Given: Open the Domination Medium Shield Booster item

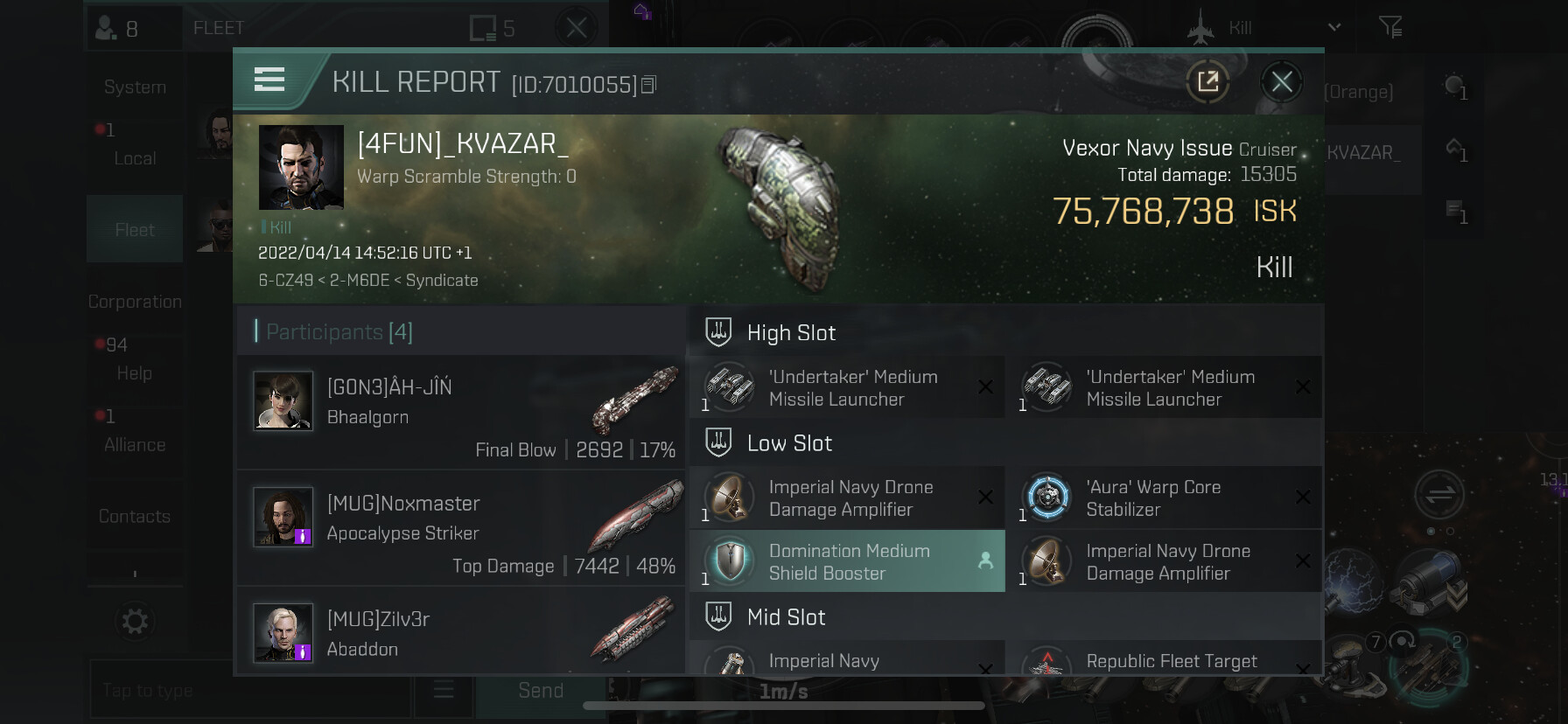Looking at the screenshot, I should (x=847, y=561).
